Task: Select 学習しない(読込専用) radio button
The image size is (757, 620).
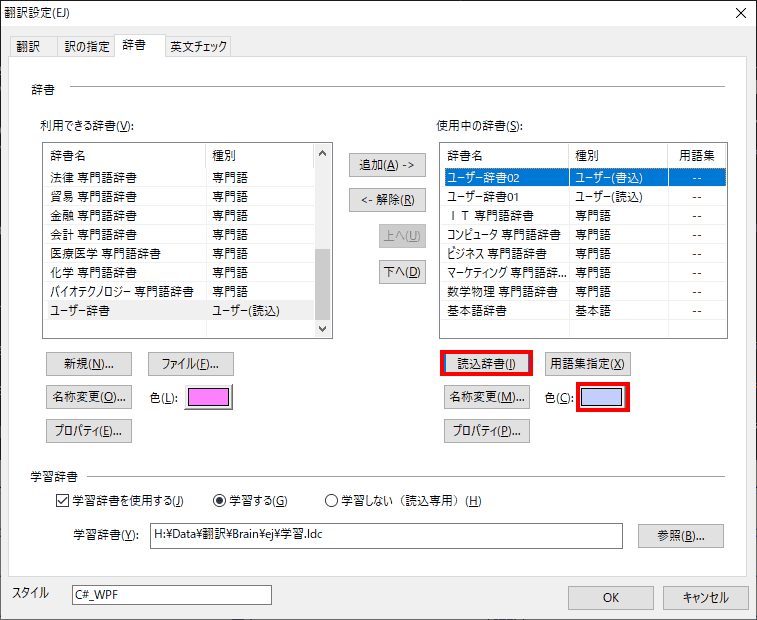Action: click(x=403, y=501)
